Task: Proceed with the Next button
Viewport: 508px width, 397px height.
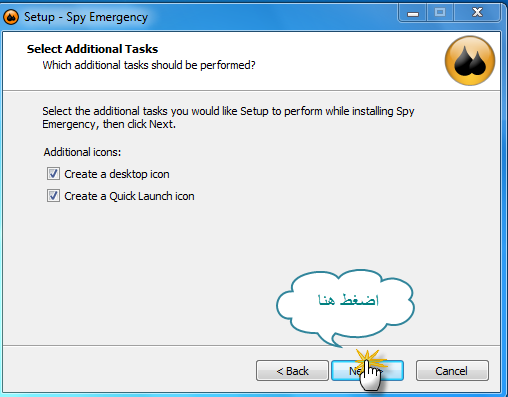Action: (367, 370)
